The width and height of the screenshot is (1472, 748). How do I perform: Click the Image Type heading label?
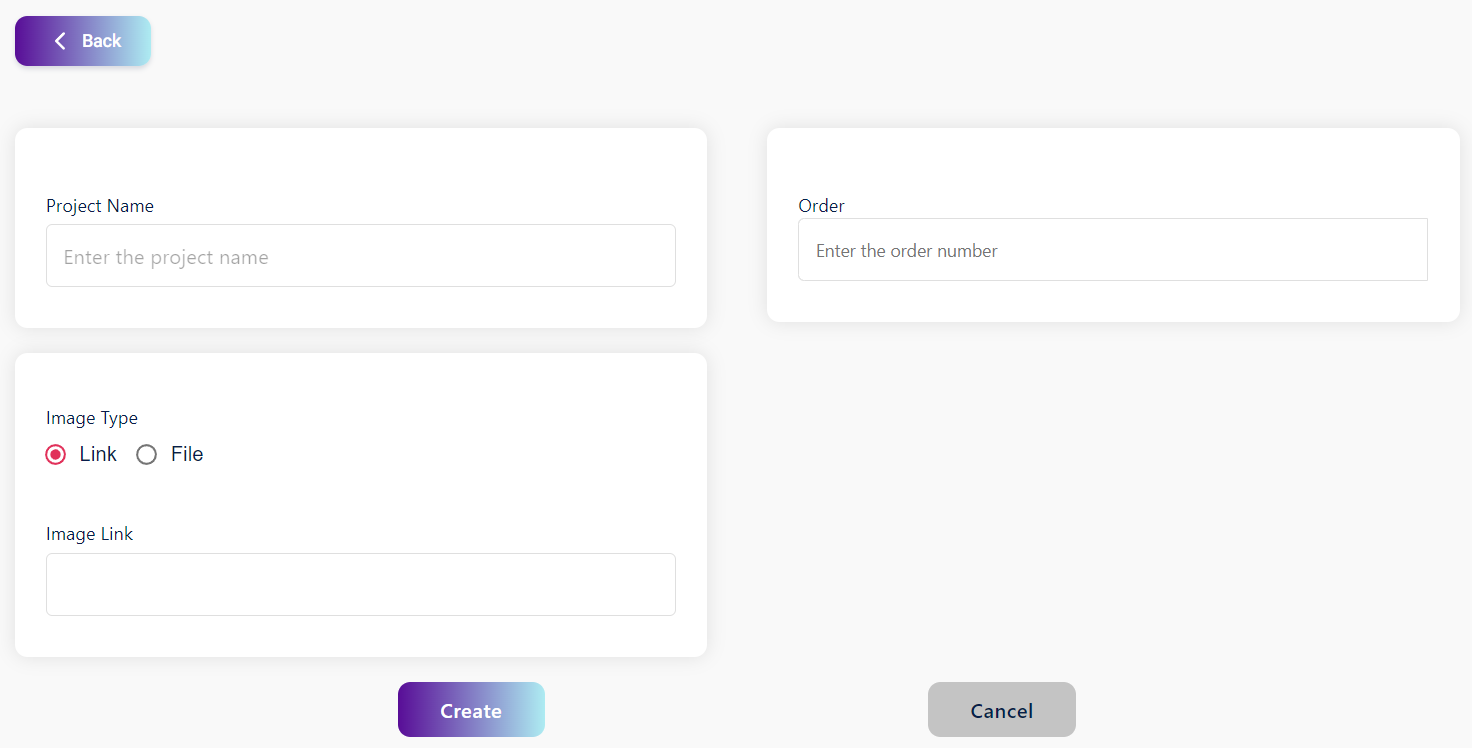click(92, 418)
